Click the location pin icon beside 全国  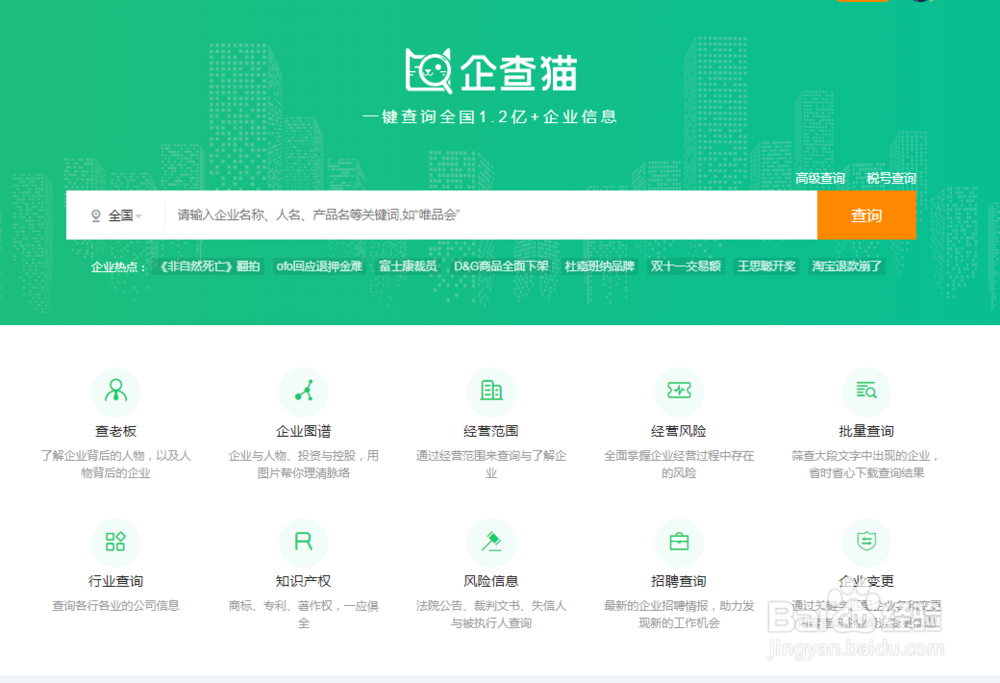pyautogui.click(x=96, y=216)
